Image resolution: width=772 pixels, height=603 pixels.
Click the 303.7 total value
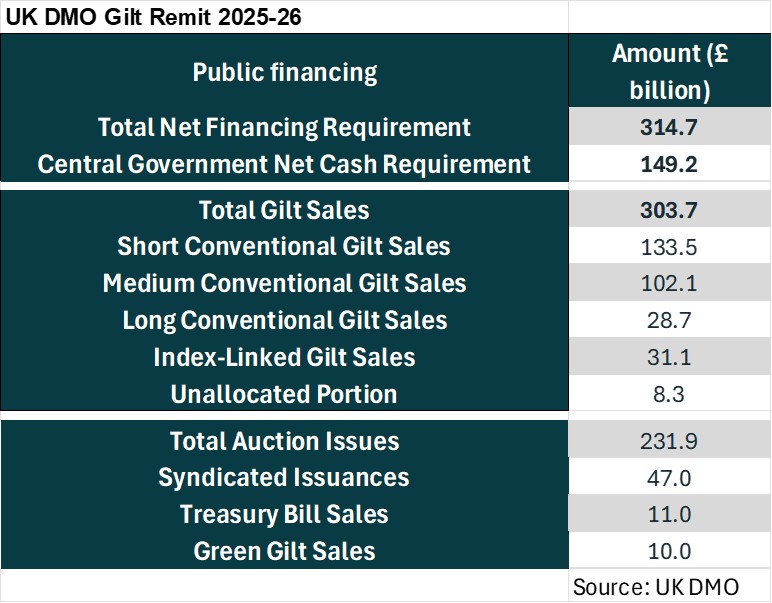point(670,210)
